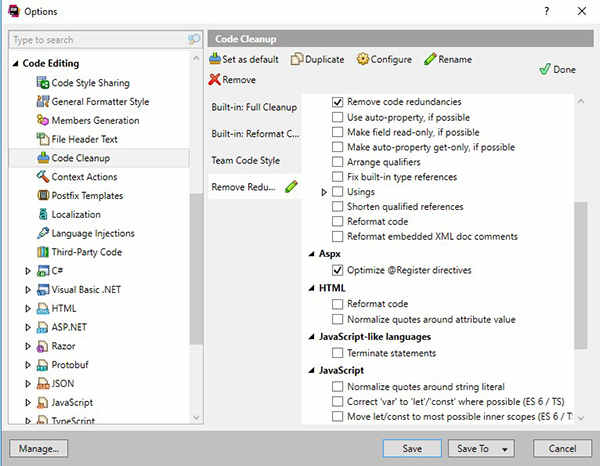
Task: Click the Visual Basic .NET icon
Action: tap(43, 289)
